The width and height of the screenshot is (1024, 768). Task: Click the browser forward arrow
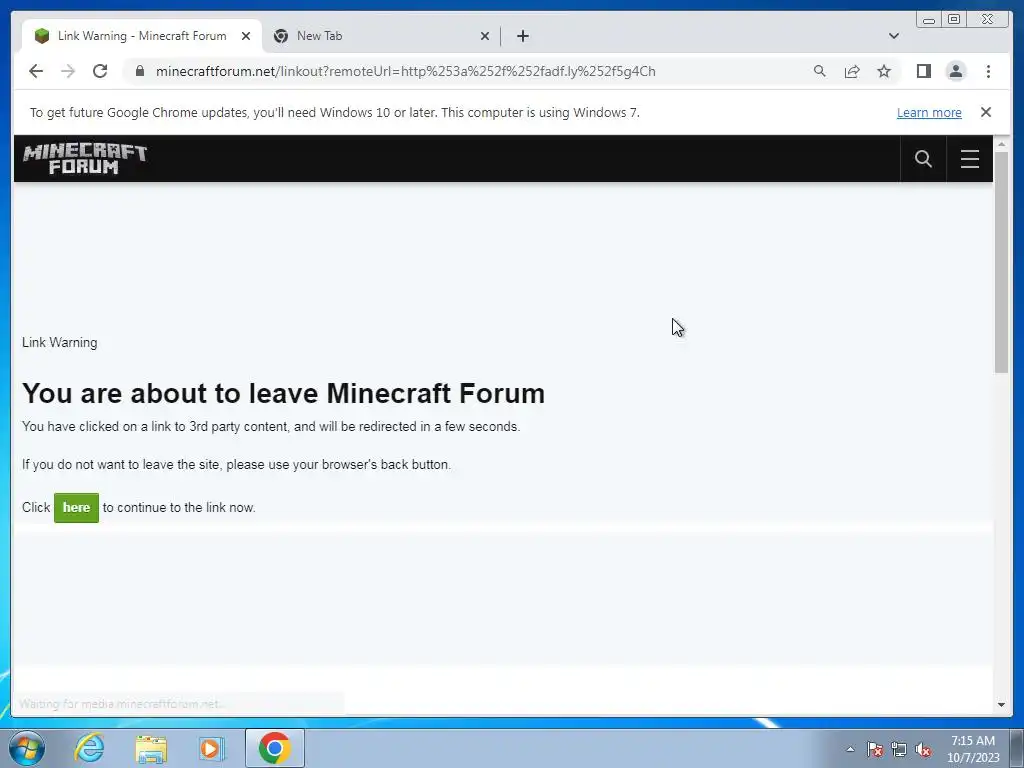click(68, 71)
